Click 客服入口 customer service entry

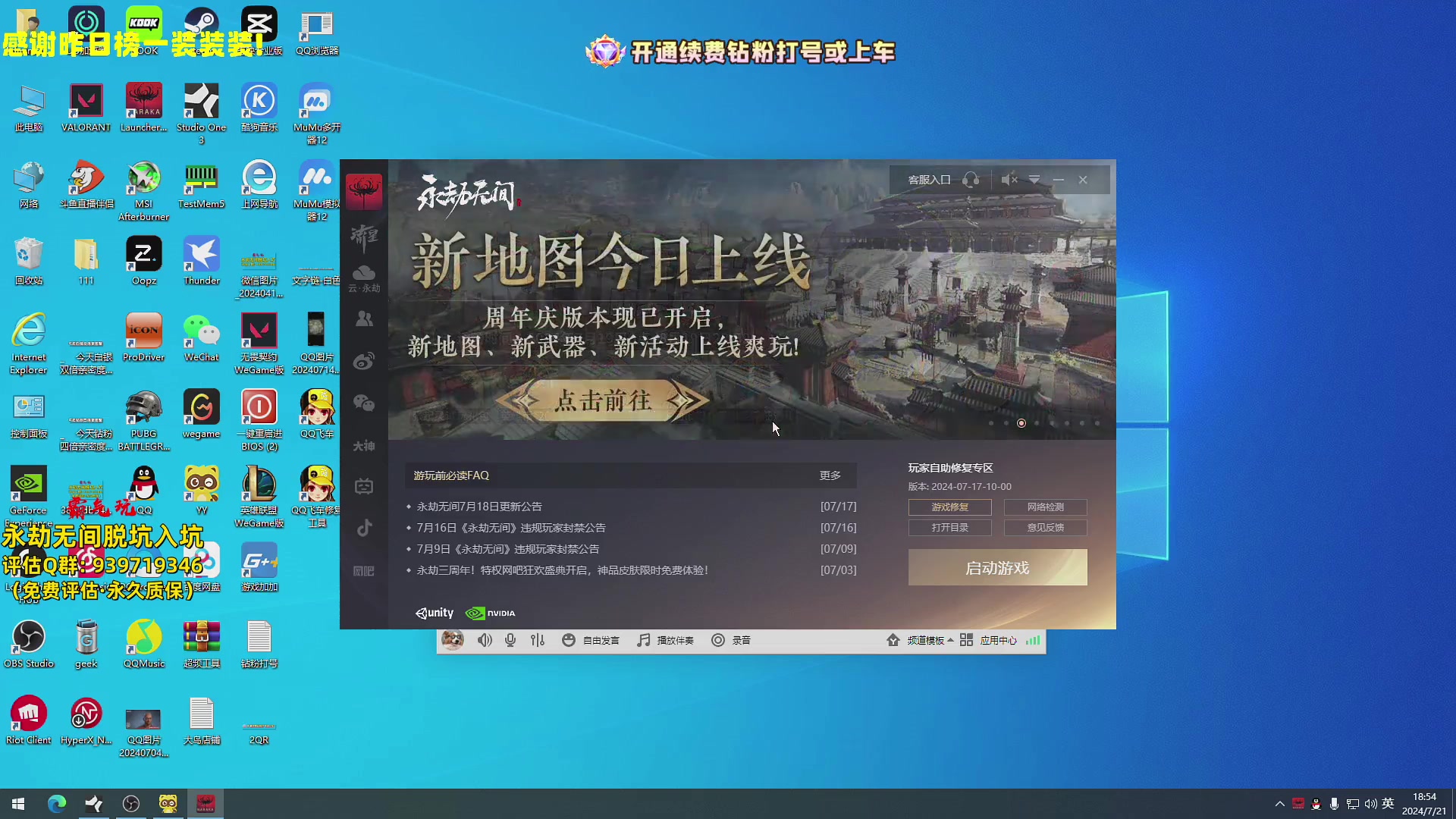929,180
